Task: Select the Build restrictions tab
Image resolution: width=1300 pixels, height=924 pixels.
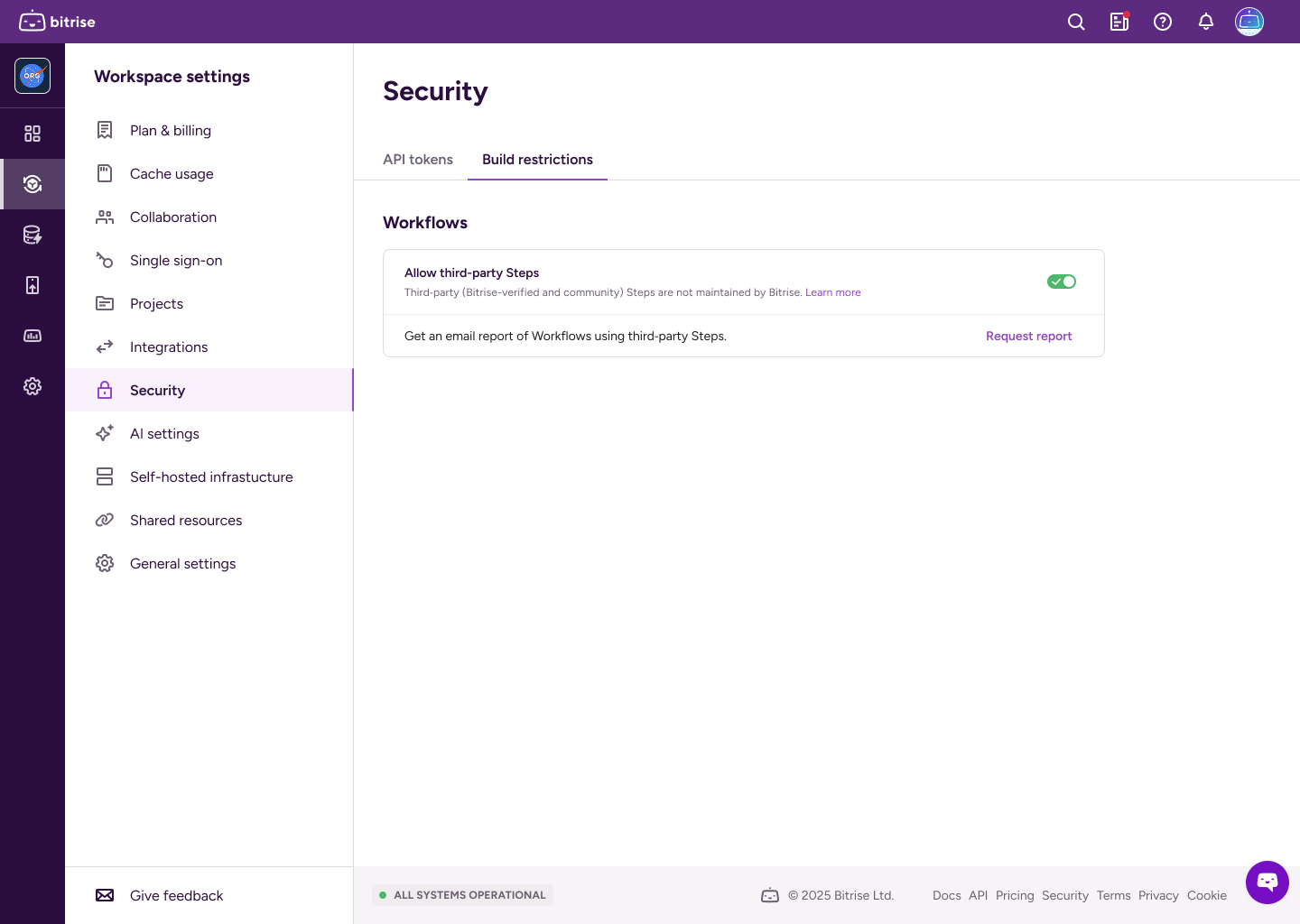Action: (537, 160)
